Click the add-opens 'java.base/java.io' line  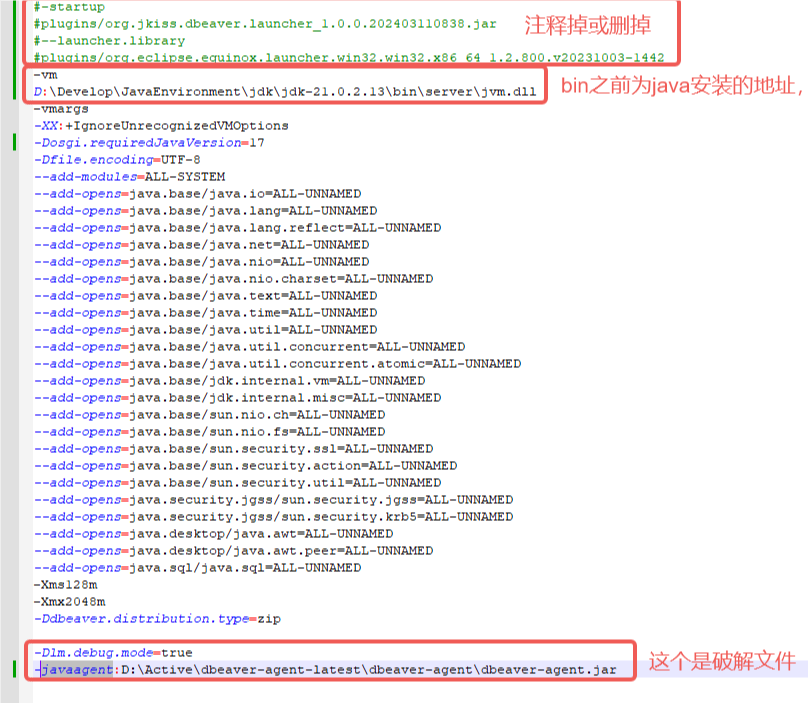pyautogui.click(x=197, y=194)
